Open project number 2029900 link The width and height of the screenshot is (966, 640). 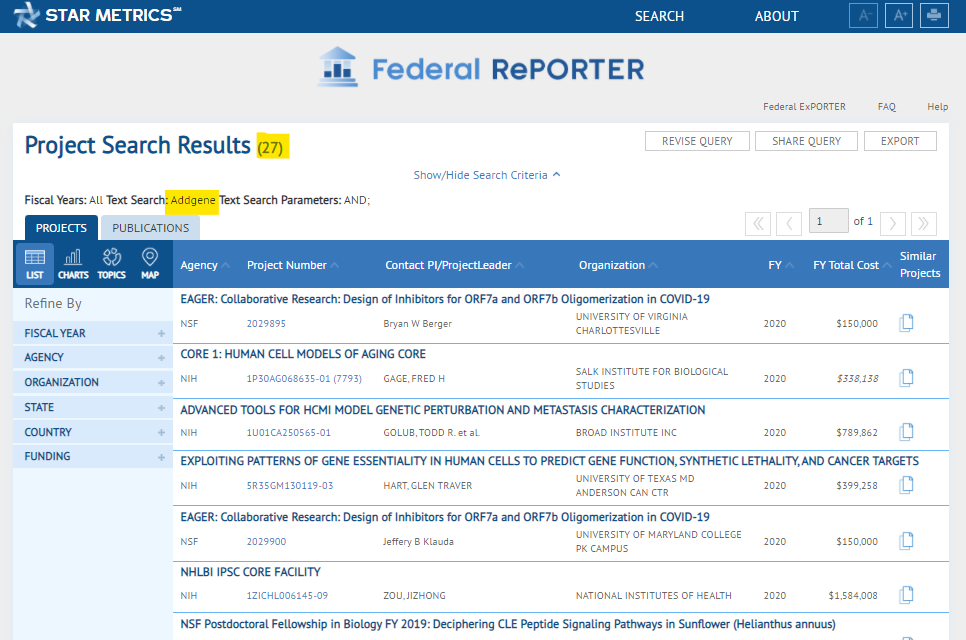click(x=266, y=541)
